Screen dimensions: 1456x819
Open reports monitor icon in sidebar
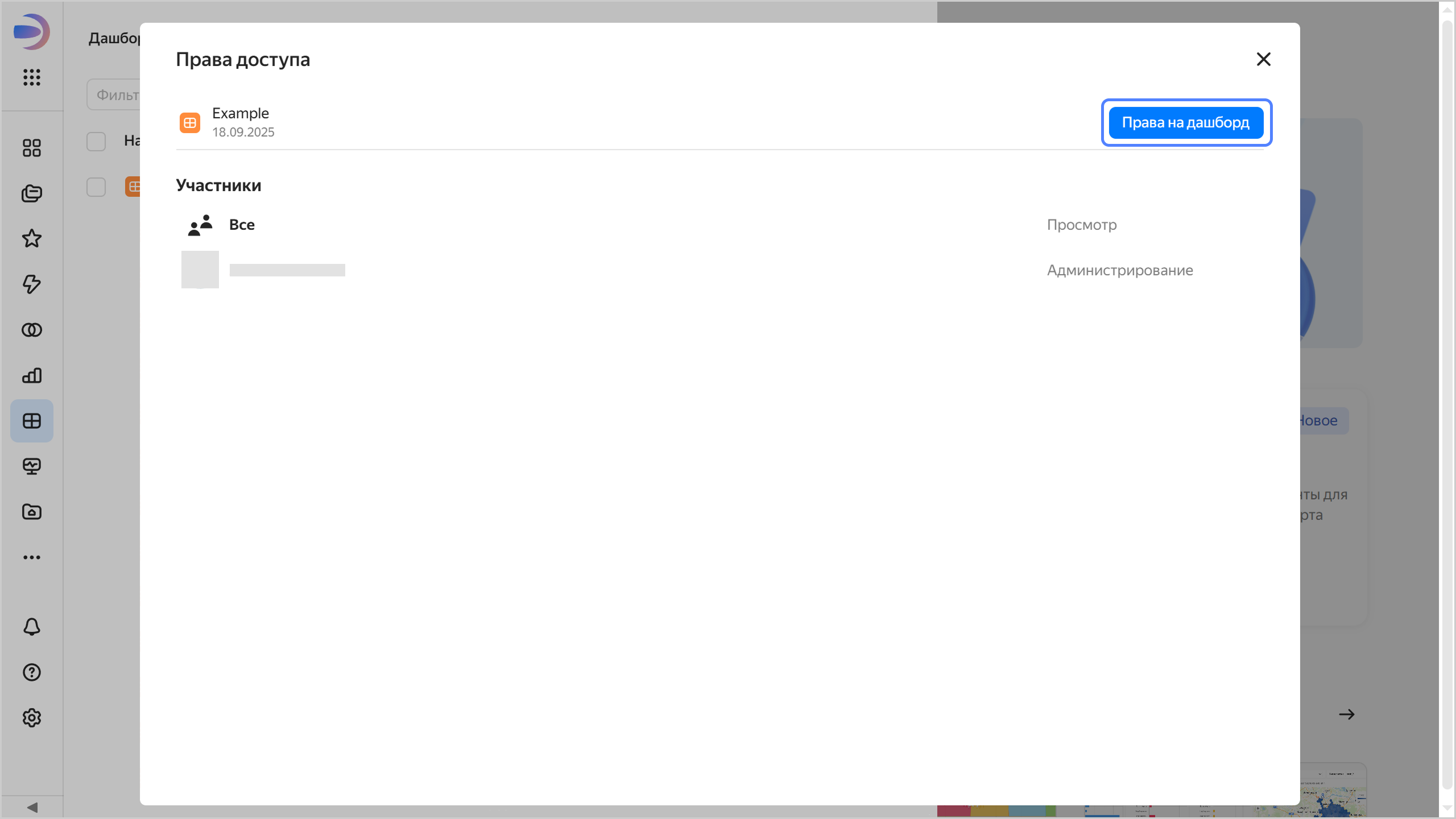point(32,466)
